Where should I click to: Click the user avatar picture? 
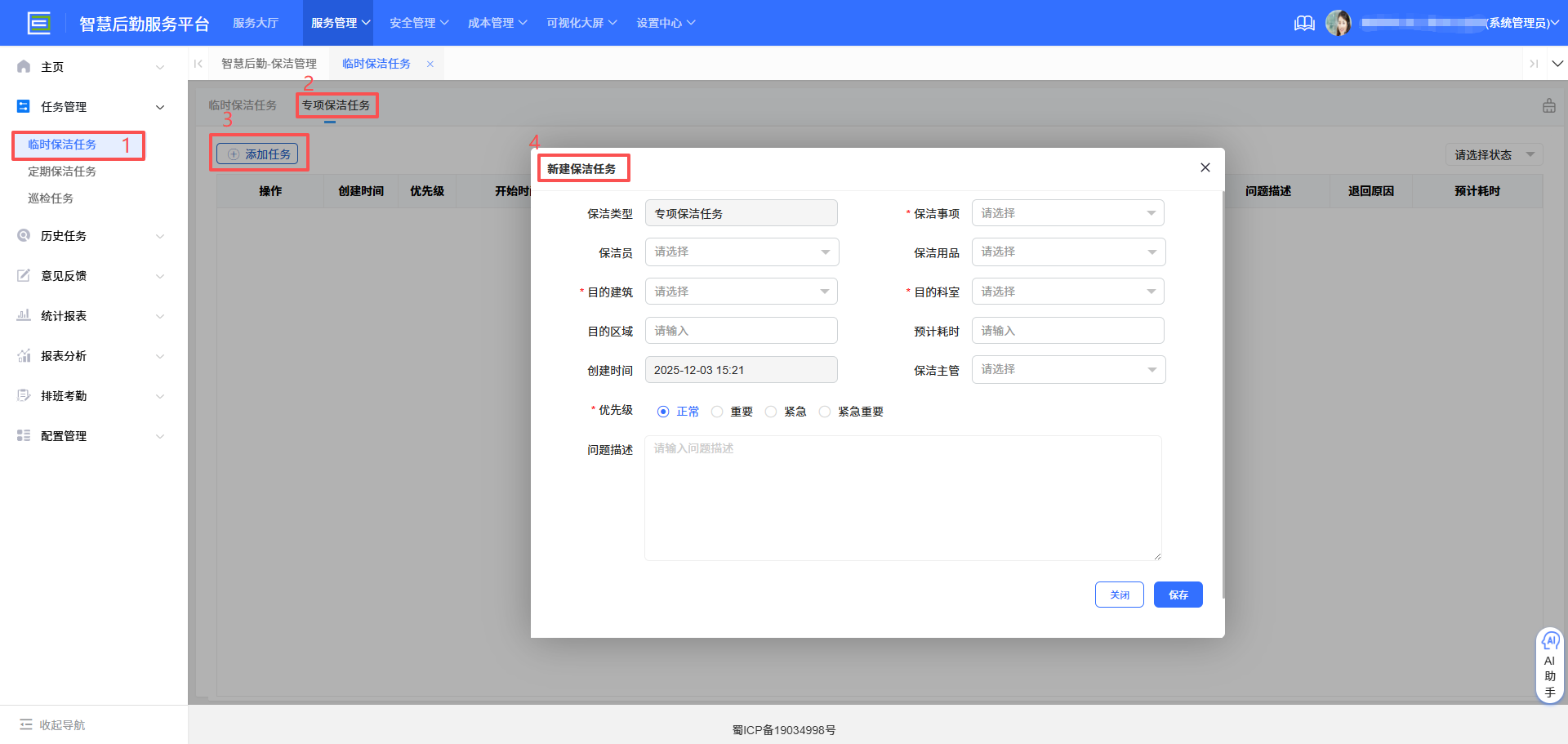click(1338, 23)
